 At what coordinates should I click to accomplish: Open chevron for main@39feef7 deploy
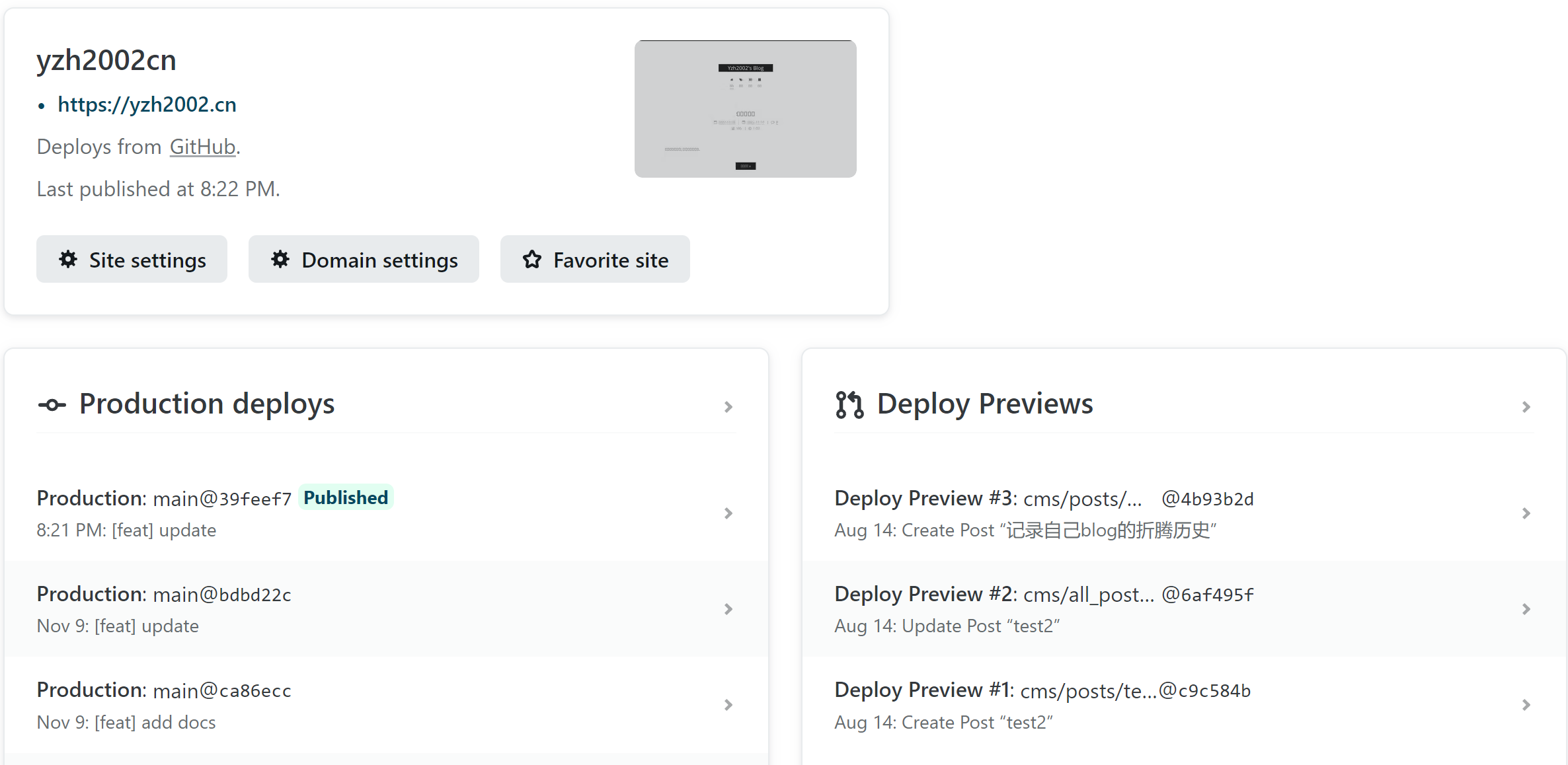coord(728,513)
